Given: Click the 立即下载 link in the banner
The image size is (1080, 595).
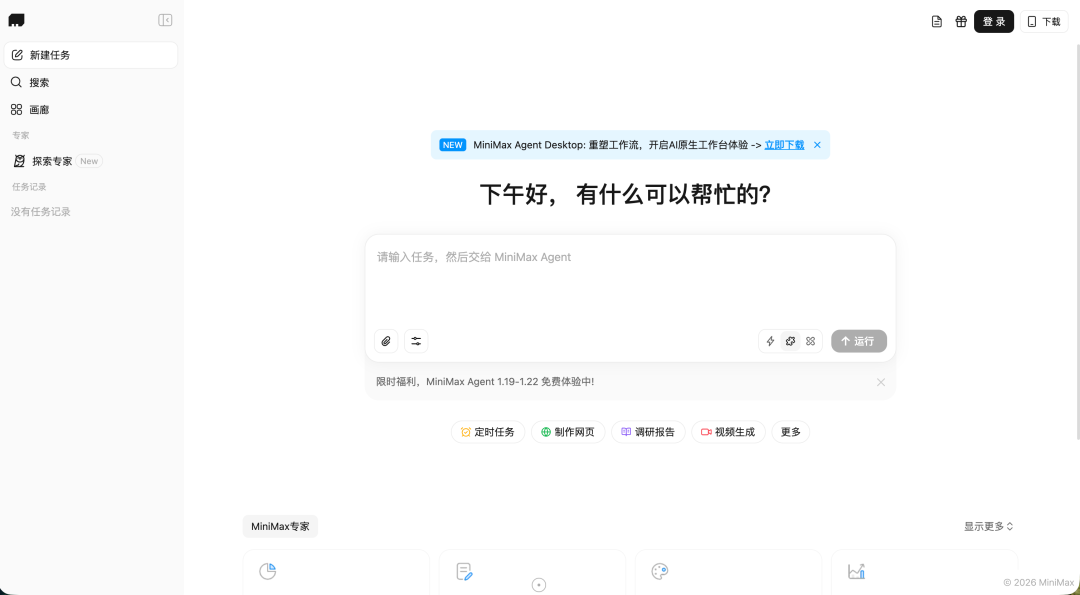Looking at the screenshot, I should pos(784,144).
